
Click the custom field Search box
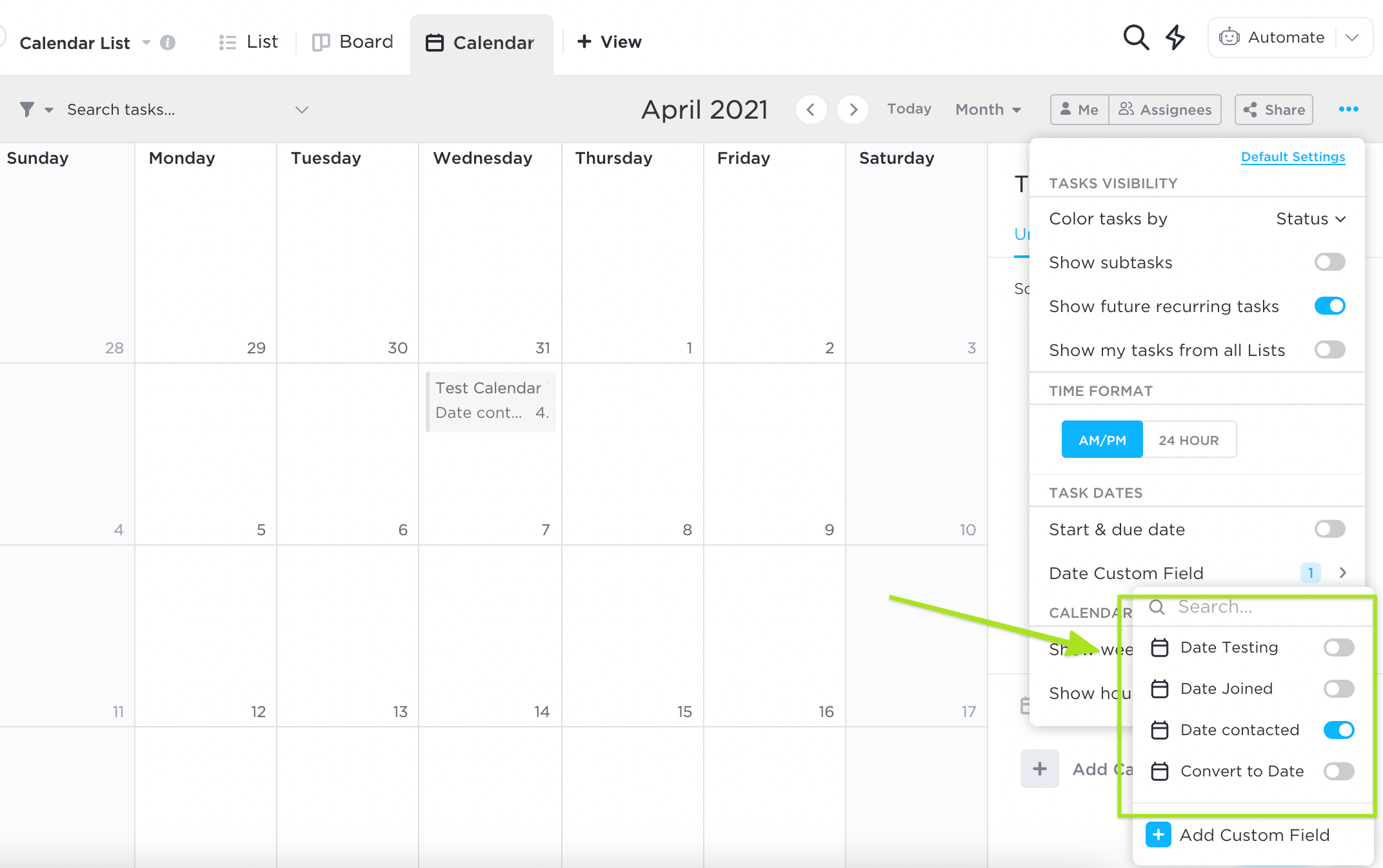(1251, 607)
